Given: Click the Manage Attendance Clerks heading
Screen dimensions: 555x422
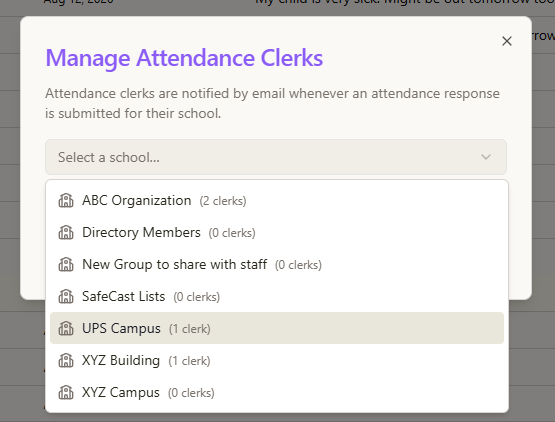Looking at the screenshot, I should pos(184,58).
